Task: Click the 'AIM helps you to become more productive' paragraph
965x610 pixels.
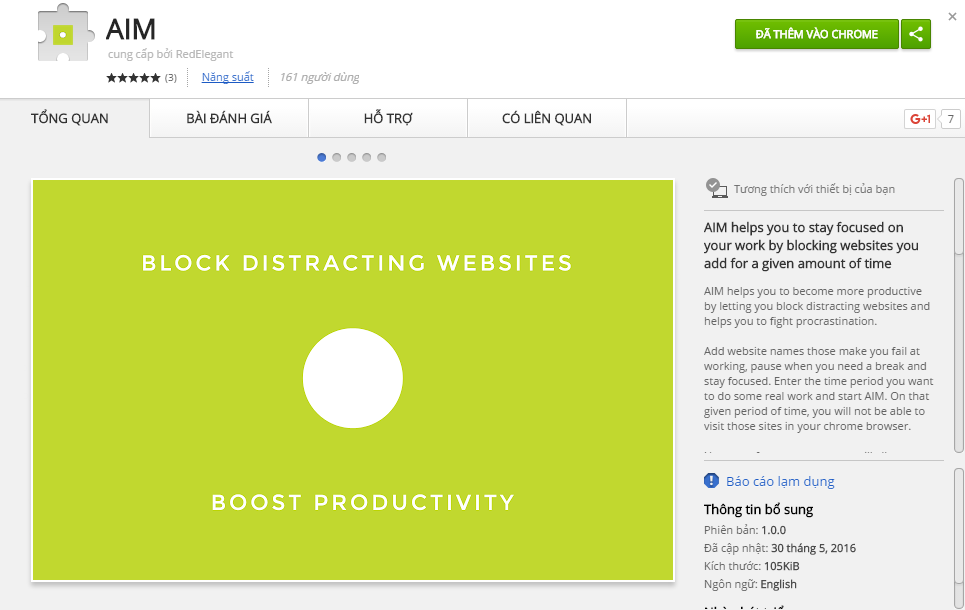Action: pyautogui.click(x=817, y=306)
